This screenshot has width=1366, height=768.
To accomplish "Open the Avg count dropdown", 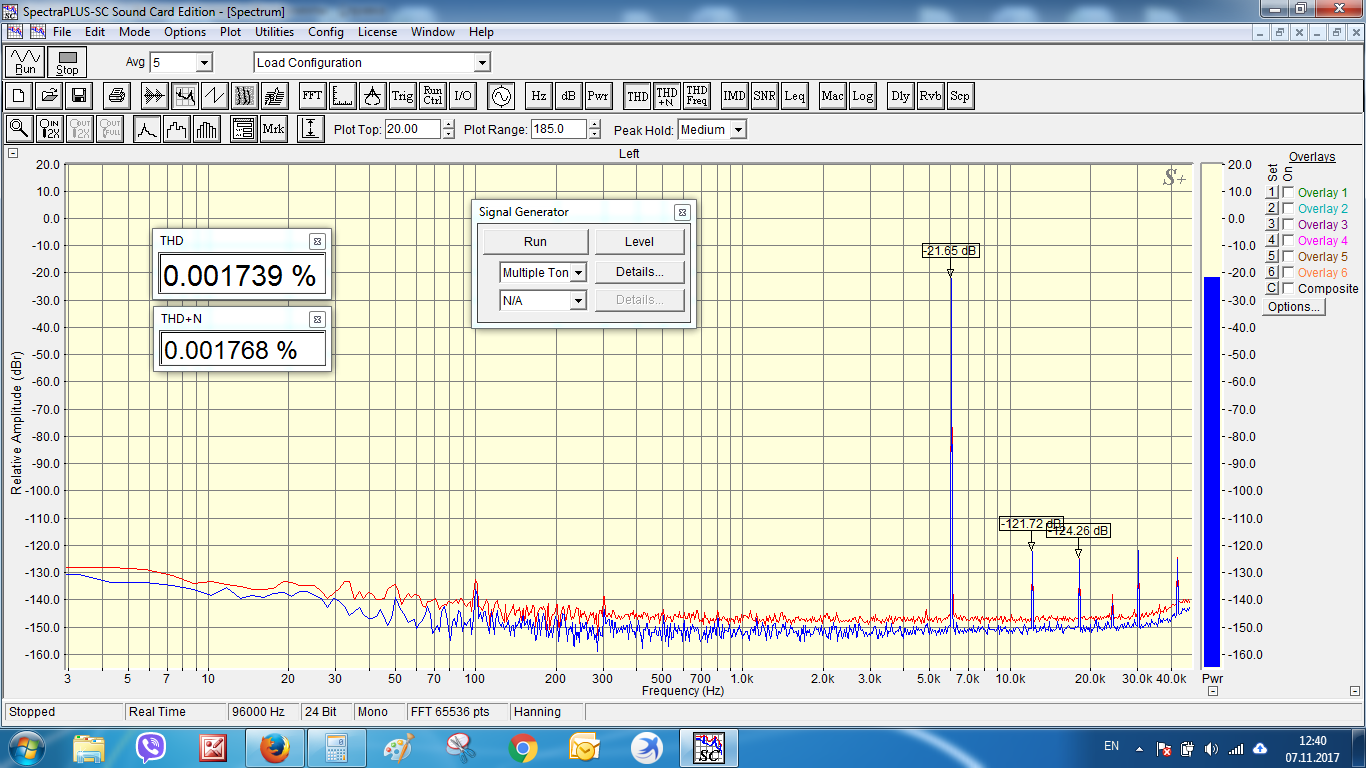I will (204, 63).
